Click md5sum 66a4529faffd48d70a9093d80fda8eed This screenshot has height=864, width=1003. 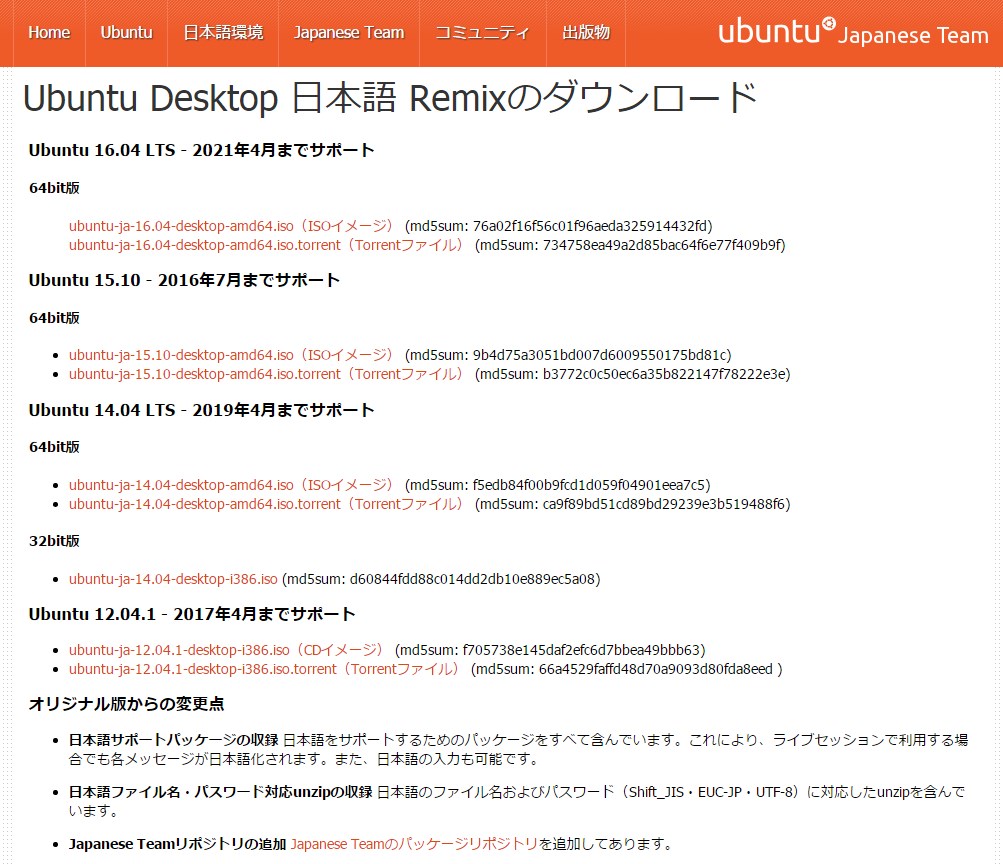[x=656, y=669]
